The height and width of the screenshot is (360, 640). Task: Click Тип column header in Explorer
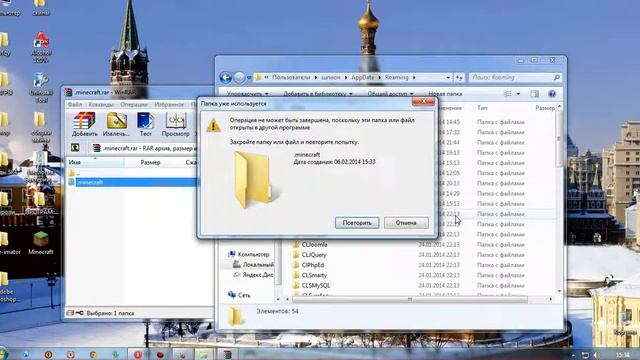point(482,108)
